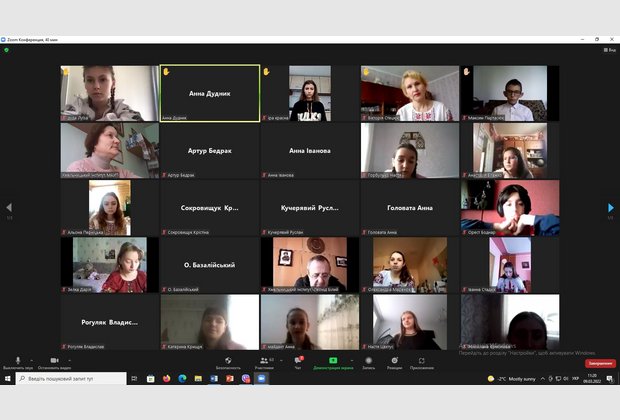Screen dimensions: 620x420
Task: Open the View layout menu
Action: (609, 50)
